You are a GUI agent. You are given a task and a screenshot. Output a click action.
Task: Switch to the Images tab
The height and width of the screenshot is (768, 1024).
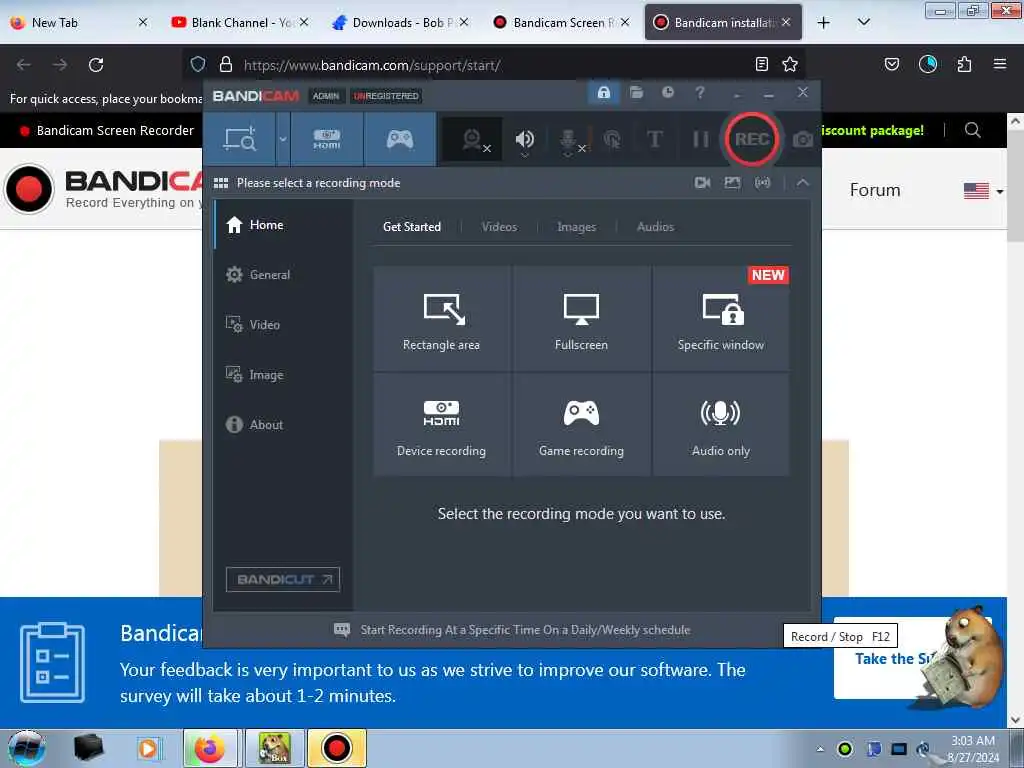[x=576, y=227]
